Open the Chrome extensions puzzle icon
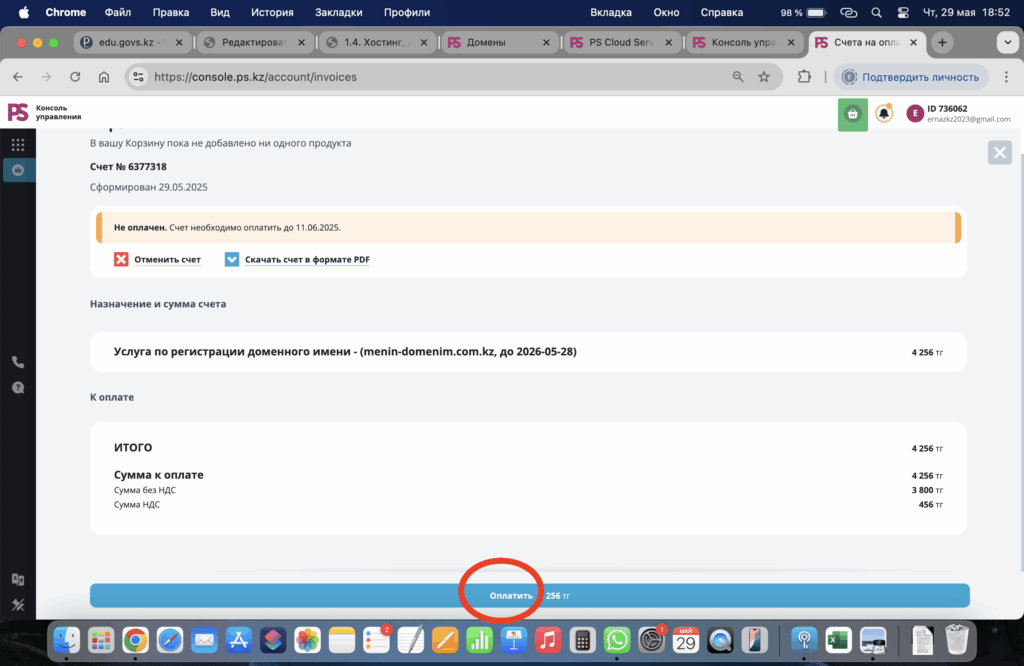This screenshot has width=1024, height=666. 804,77
